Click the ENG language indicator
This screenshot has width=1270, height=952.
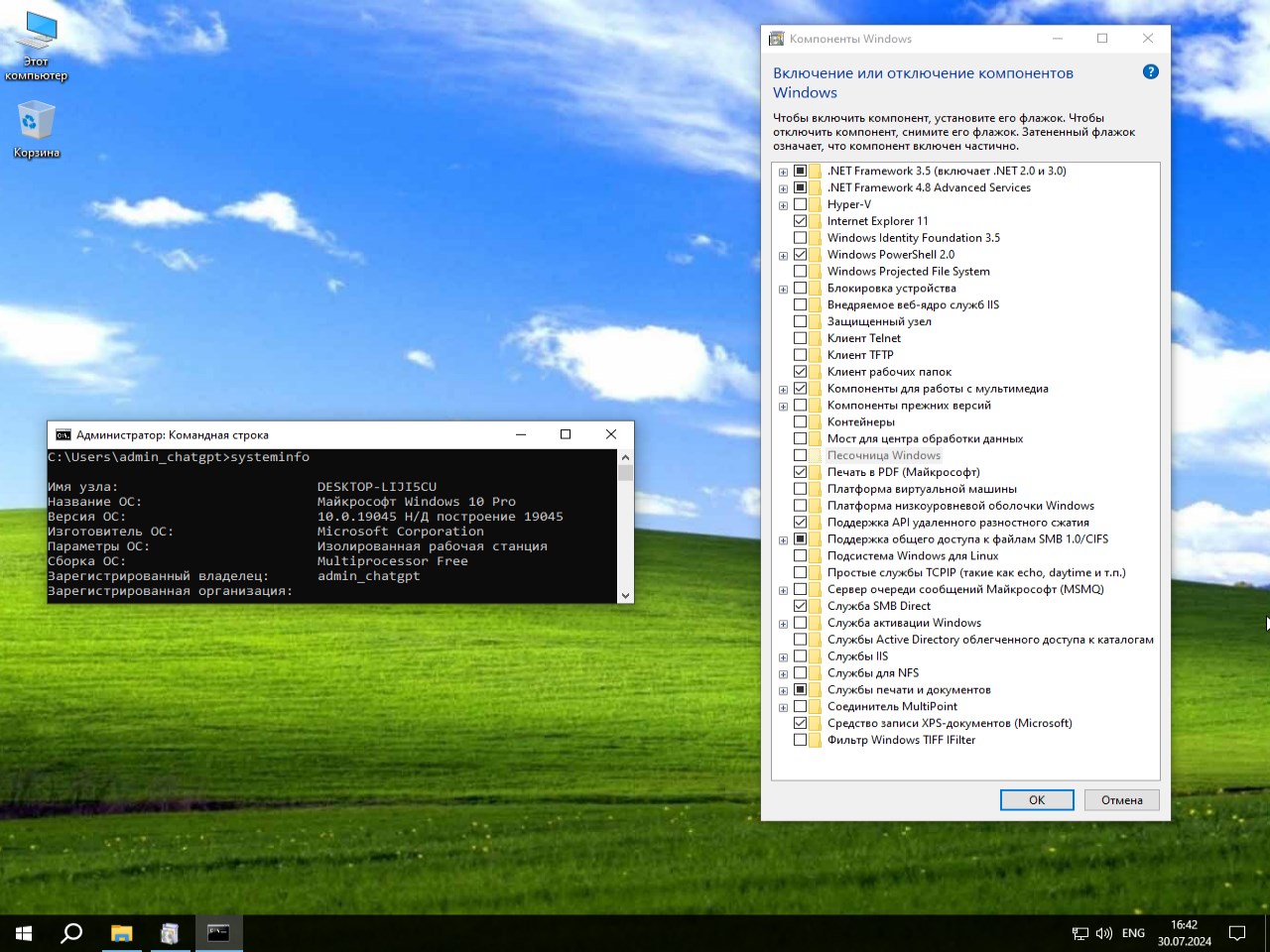(x=1132, y=932)
